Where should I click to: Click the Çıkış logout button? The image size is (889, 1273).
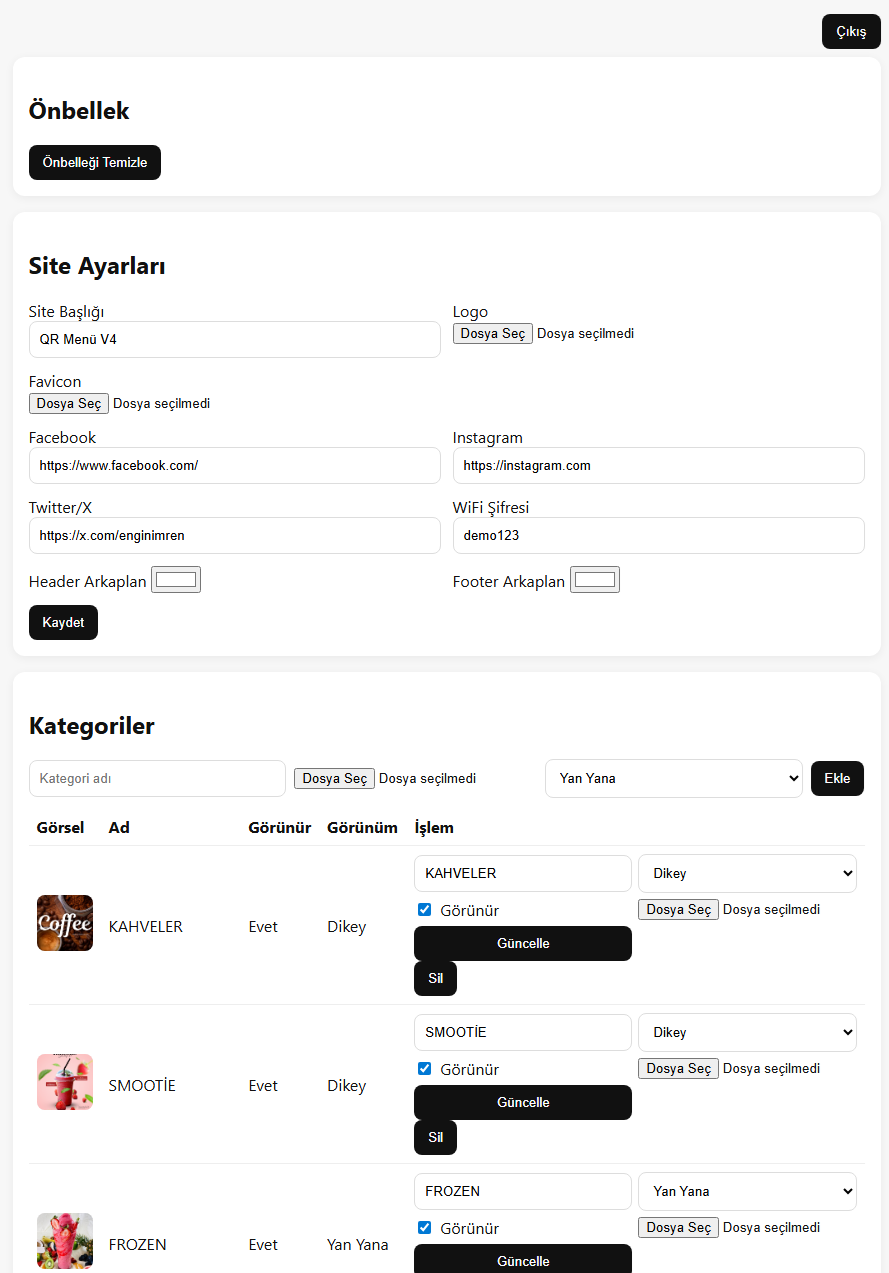tap(851, 32)
